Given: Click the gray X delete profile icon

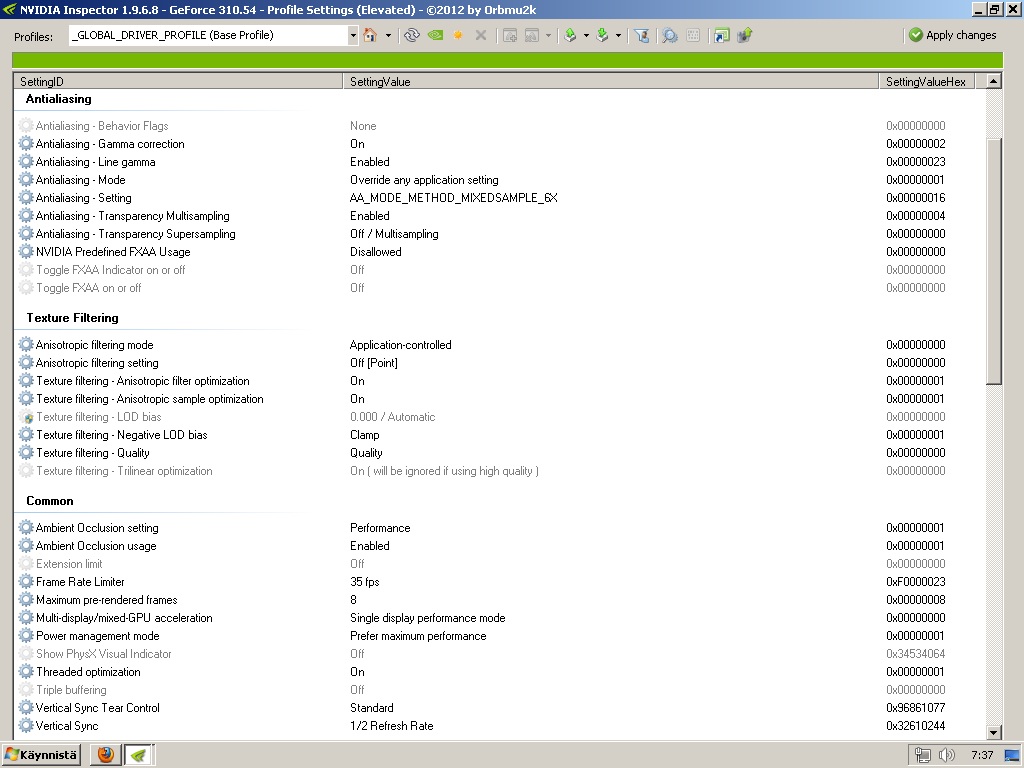Looking at the screenshot, I should click(481, 35).
